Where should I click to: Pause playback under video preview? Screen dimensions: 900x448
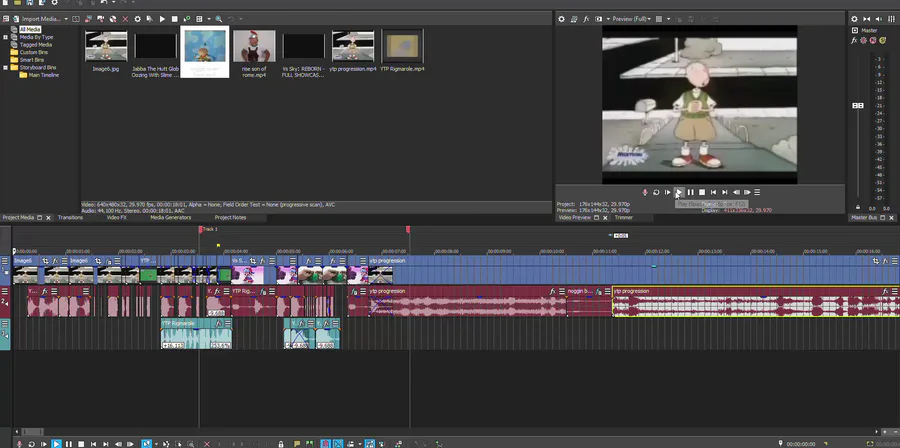[x=690, y=192]
